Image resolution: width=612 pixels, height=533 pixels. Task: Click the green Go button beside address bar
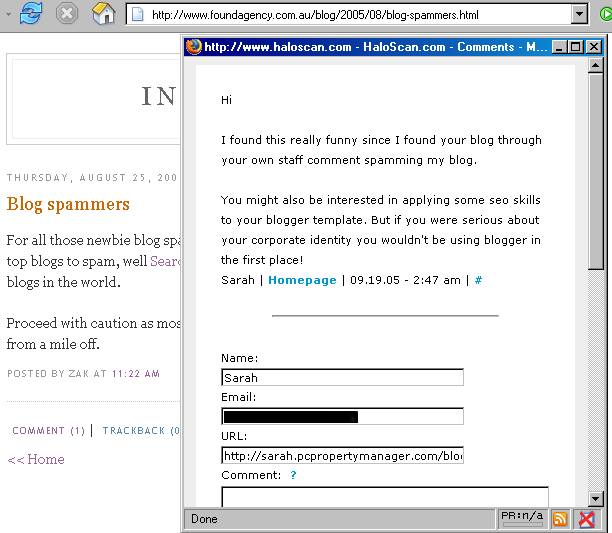point(606,14)
